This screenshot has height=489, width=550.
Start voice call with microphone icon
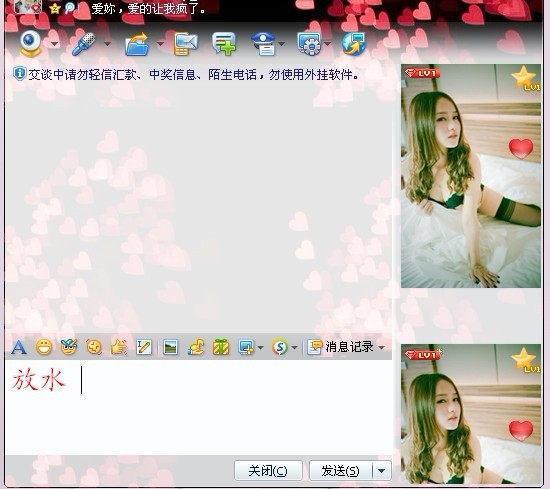coord(83,44)
